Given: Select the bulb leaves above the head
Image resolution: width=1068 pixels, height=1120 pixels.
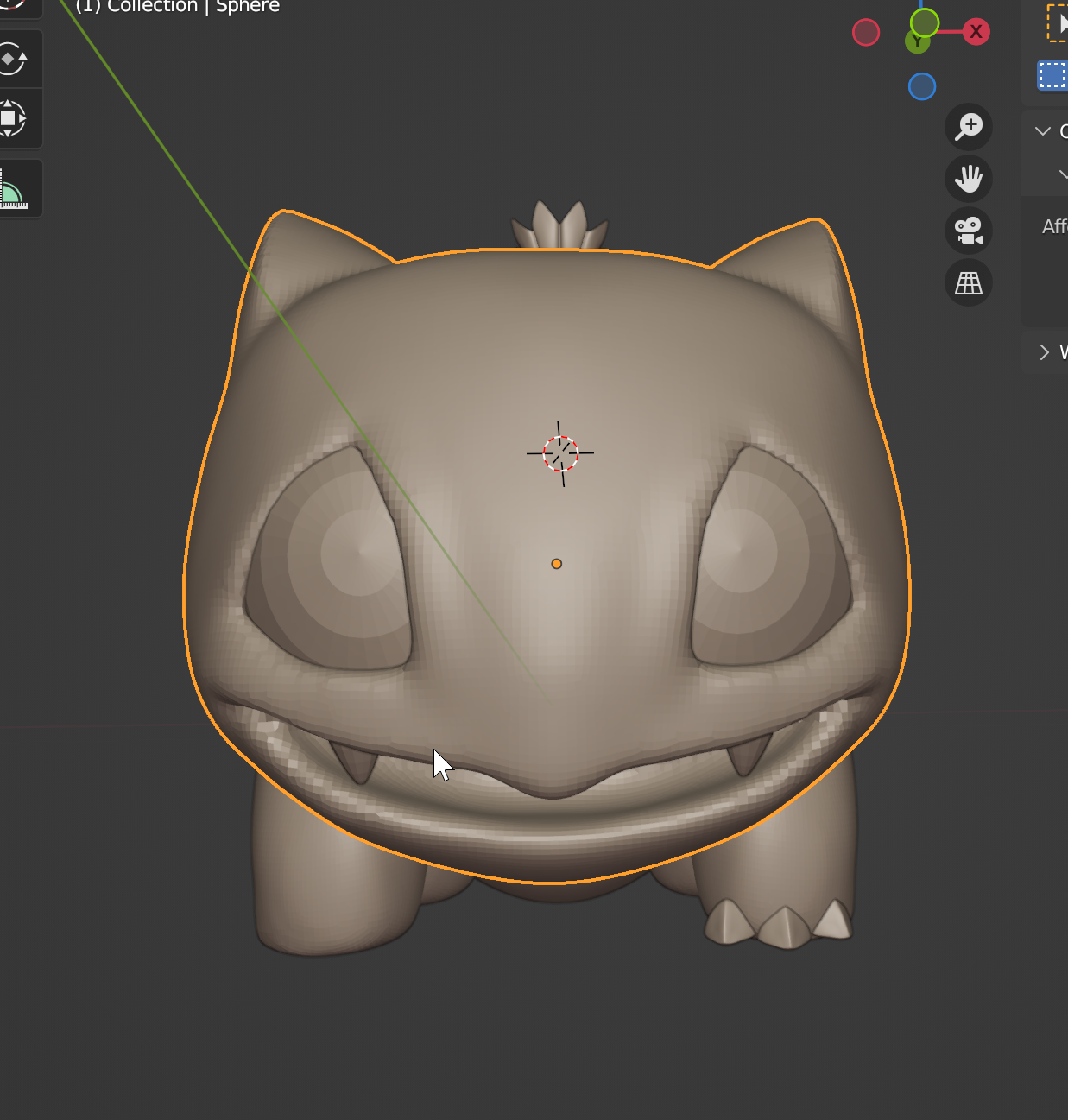Looking at the screenshot, I should 560,226.
